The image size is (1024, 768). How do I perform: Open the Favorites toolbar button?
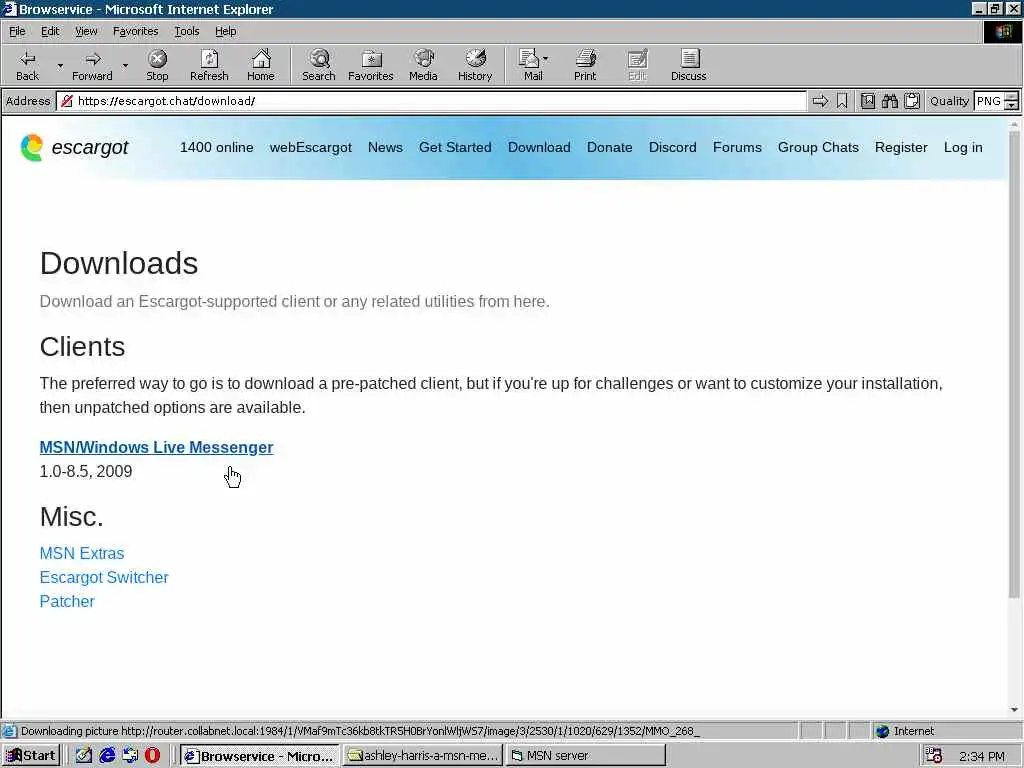click(x=371, y=65)
